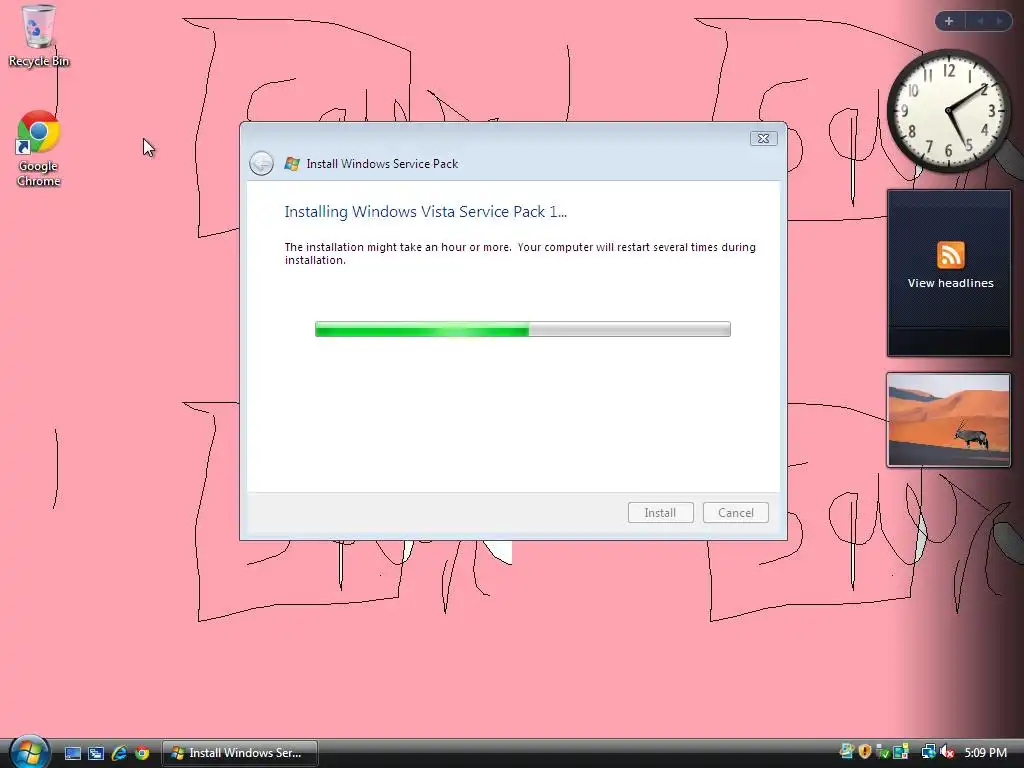The height and width of the screenshot is (768, 1024).
Task: Click the muted volume speaker tray icon
Action: tap(948, 752)
